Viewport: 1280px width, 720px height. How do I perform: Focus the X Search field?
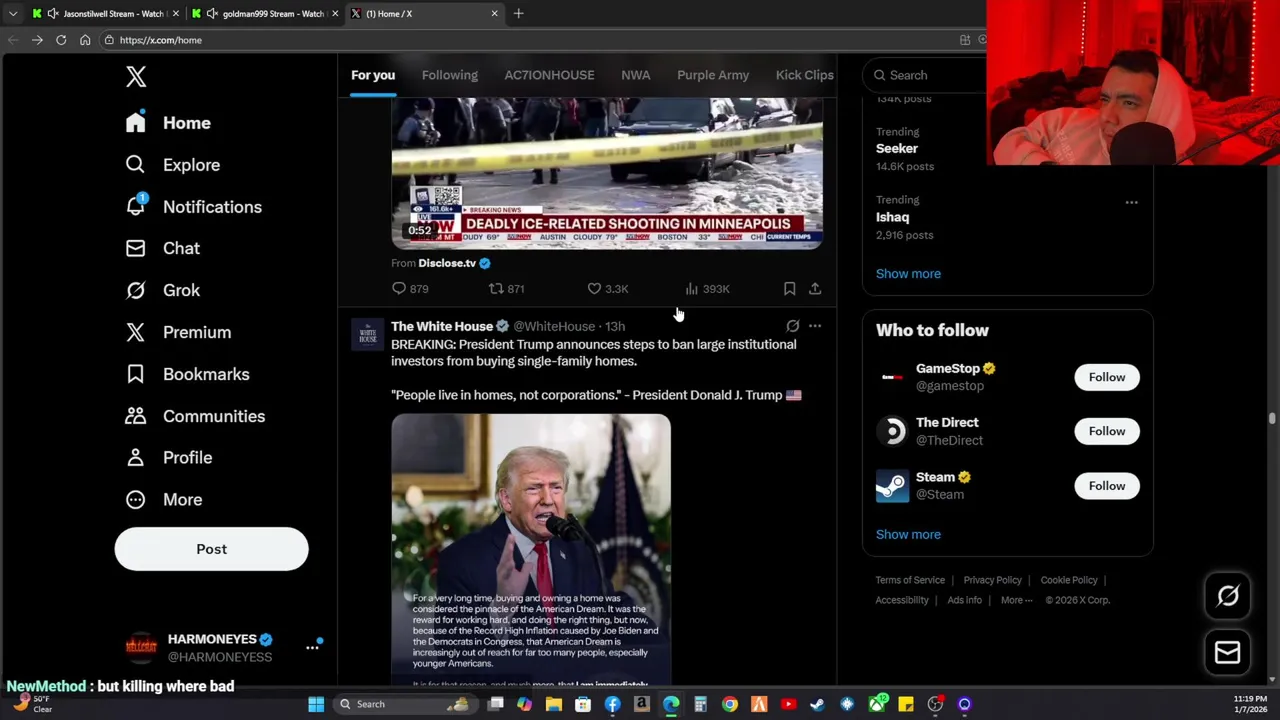click(925, 75)
